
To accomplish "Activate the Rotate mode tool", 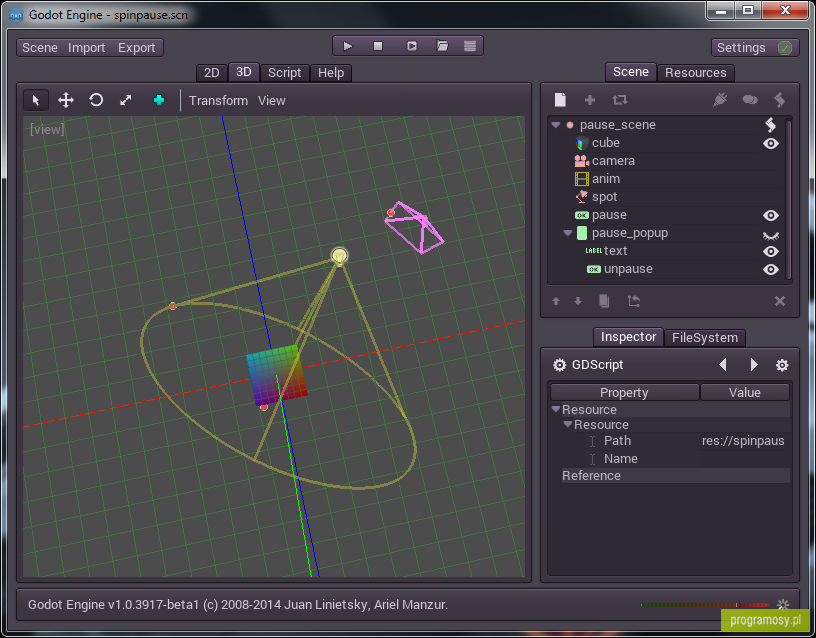I will pos(96,100).
